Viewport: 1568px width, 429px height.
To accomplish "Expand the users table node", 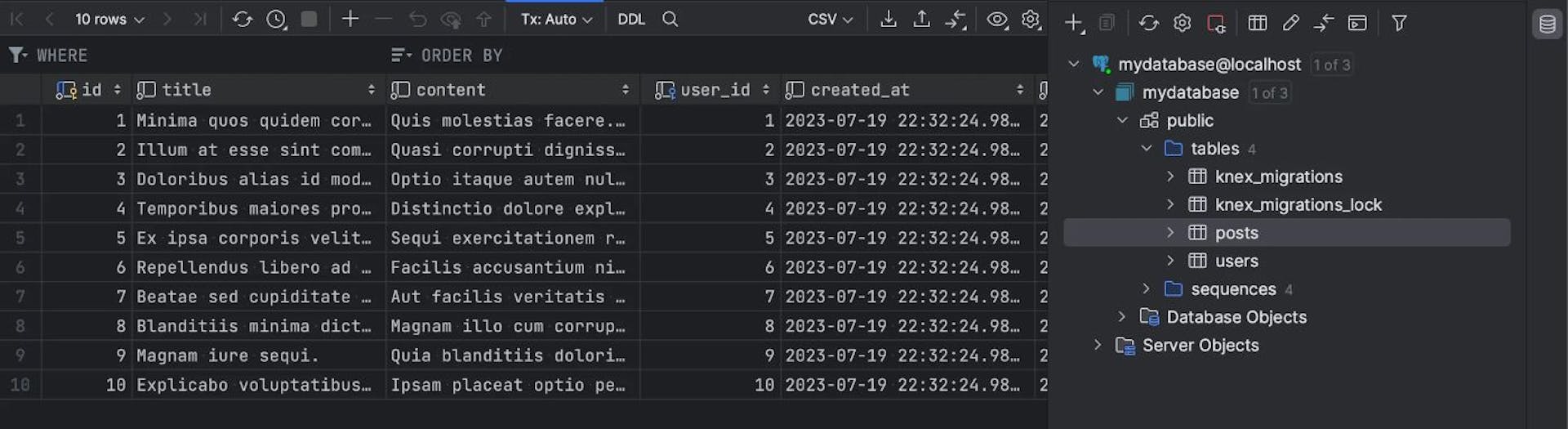I will pos(1170,261).
